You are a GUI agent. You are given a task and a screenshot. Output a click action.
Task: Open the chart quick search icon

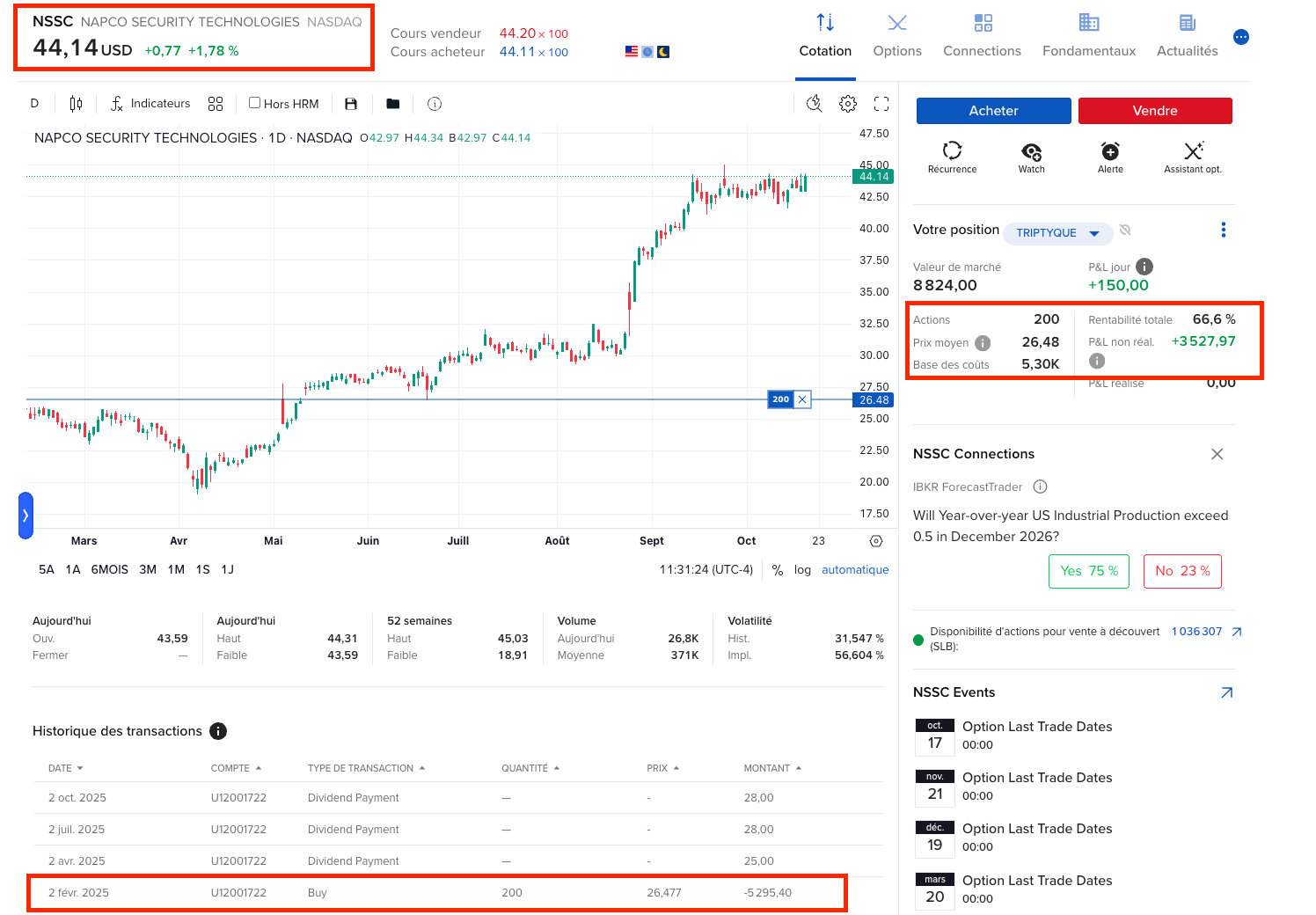pos(815,104)
